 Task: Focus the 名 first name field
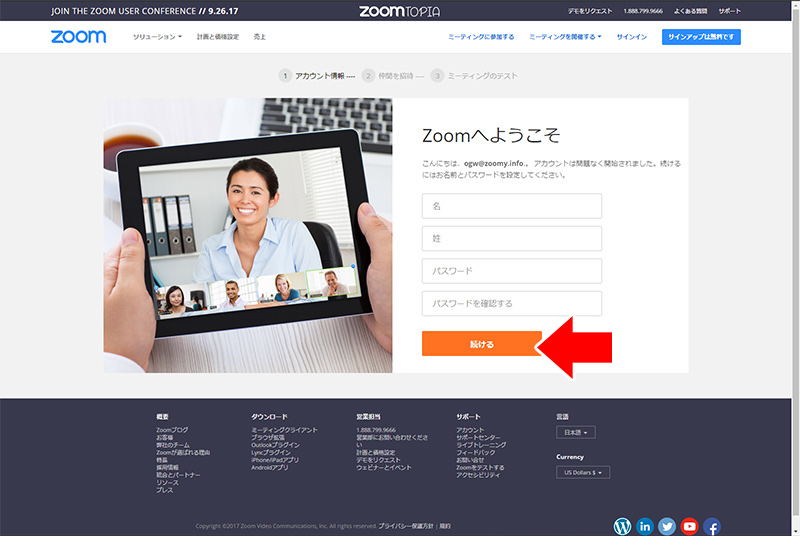(512, 206)
